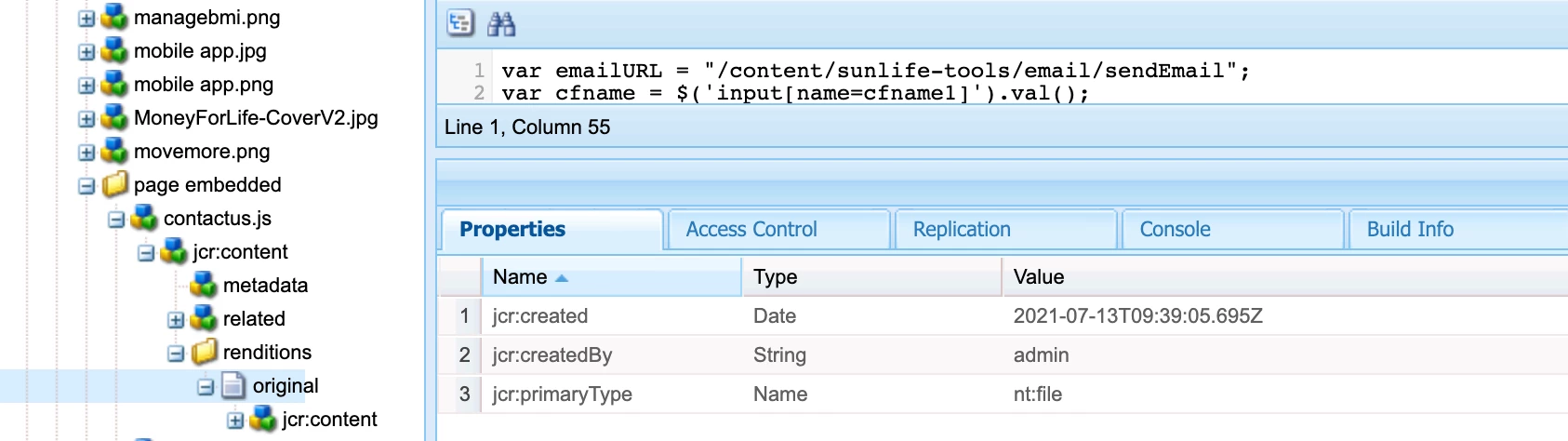This screenshot has width=1568, height=441.
Task: Collapse the contactus.js node
Action: (x=116, y=220)
